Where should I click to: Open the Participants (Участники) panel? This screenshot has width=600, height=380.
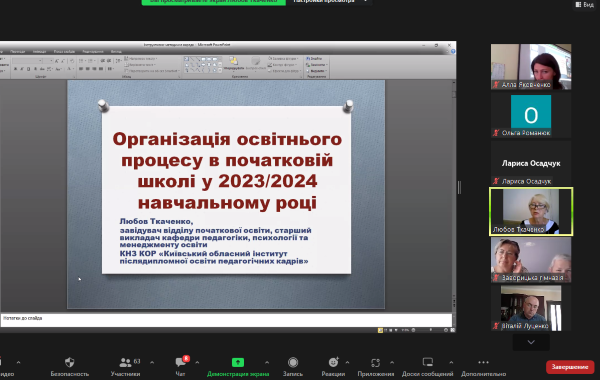126,362
